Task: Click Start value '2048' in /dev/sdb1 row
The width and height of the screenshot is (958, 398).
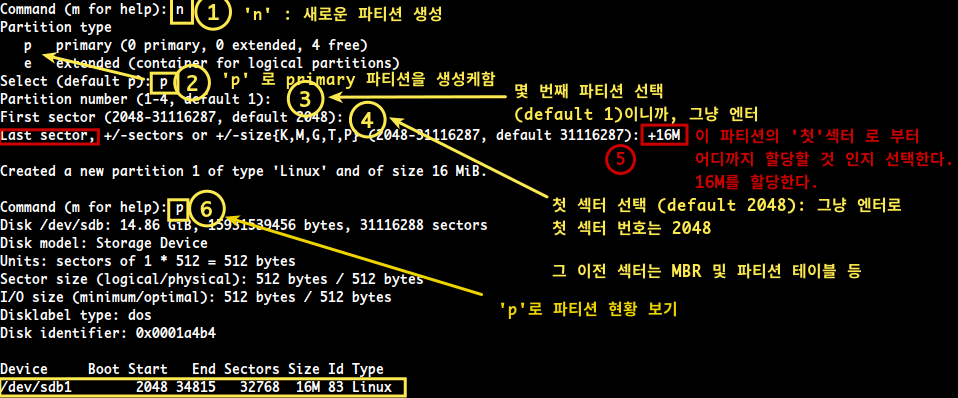Action: pos(152,387)
